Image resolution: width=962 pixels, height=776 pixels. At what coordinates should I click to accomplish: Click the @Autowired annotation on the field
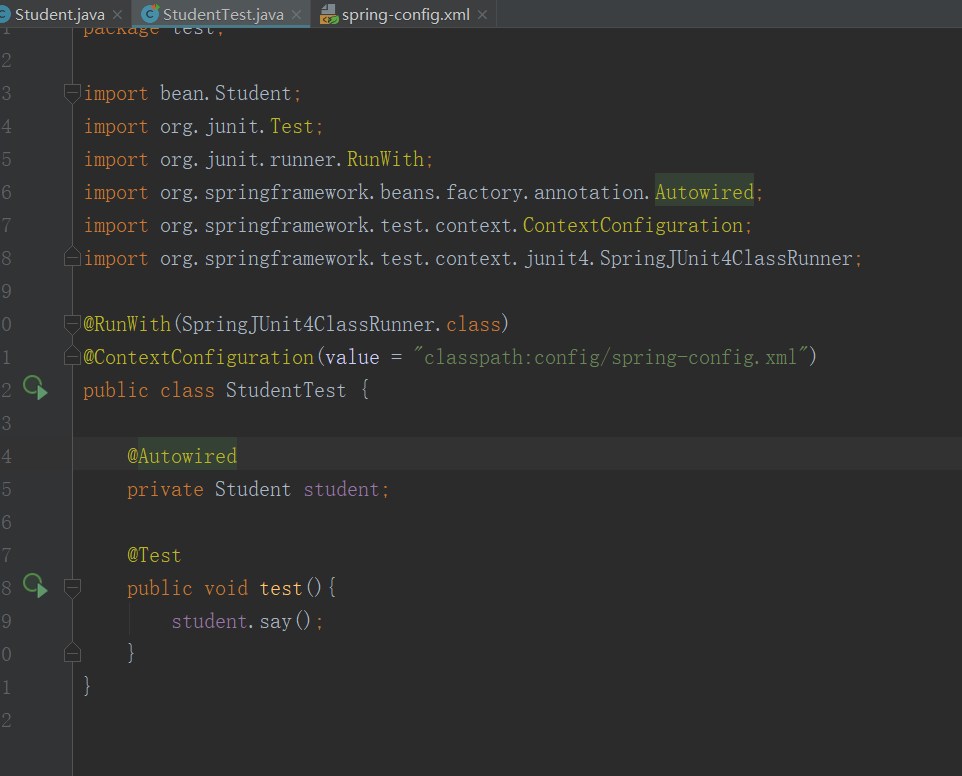[182, 456]
